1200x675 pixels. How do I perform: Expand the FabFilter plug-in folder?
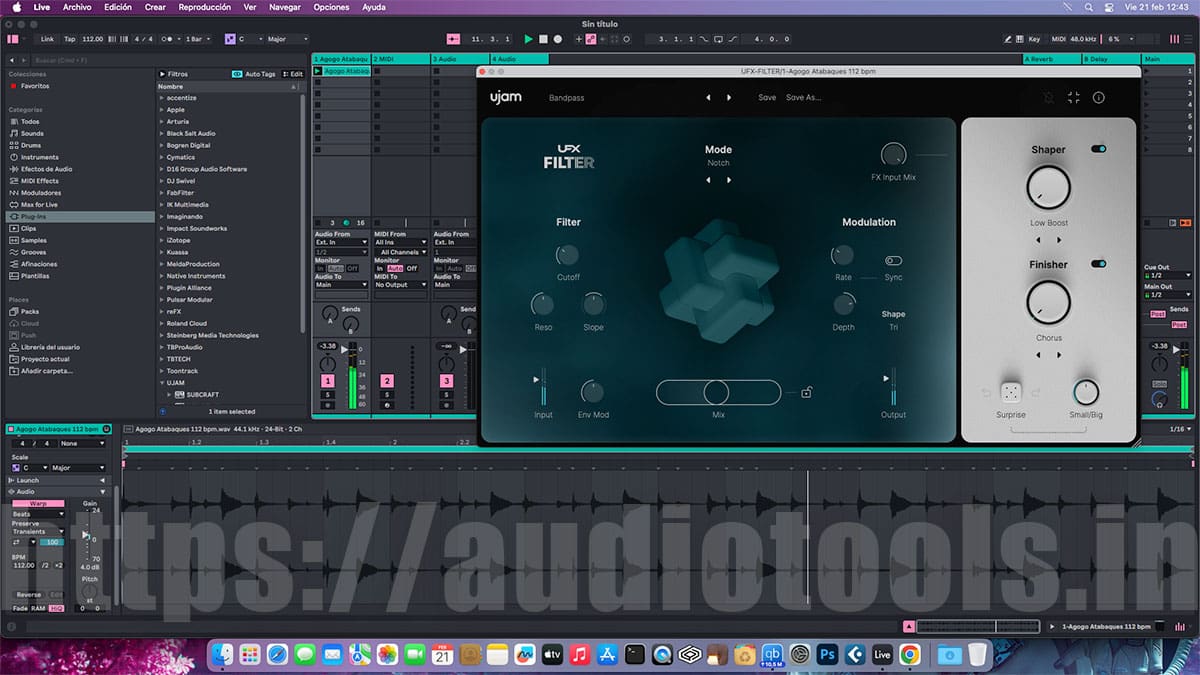point(161,193)
